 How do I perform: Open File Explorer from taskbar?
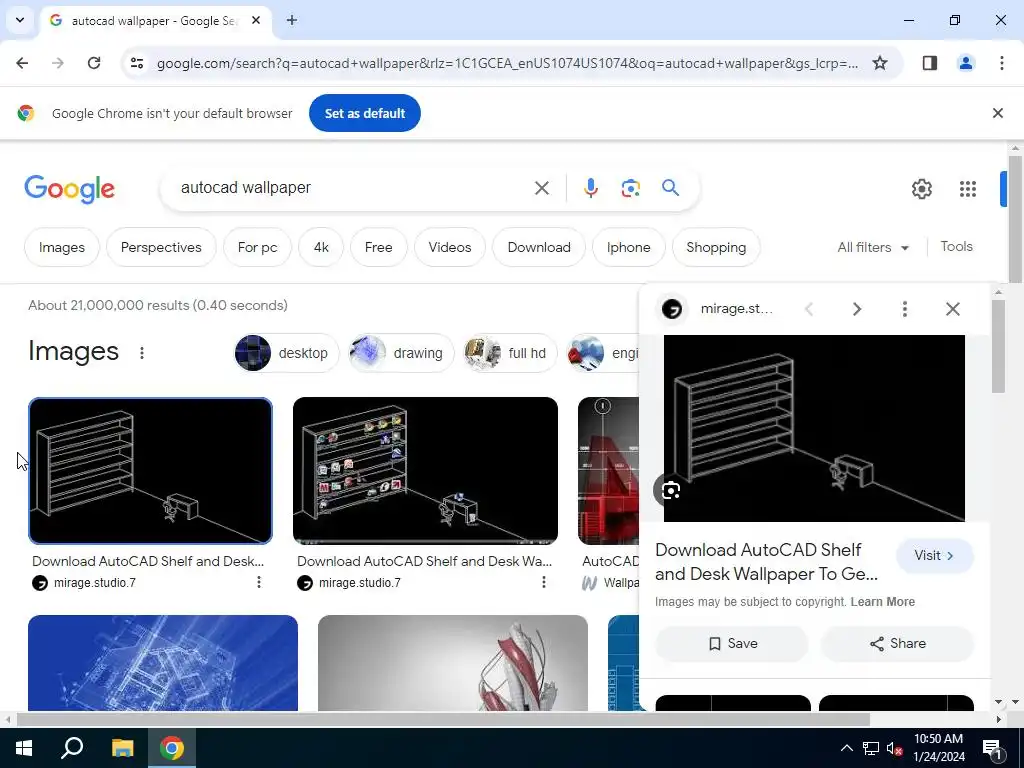[122, 748]
